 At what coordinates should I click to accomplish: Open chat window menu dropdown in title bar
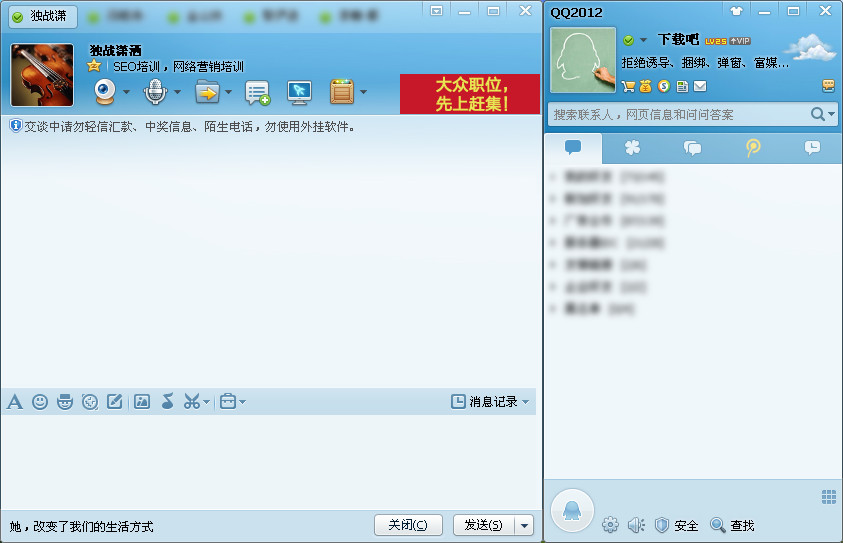[437, 11]
